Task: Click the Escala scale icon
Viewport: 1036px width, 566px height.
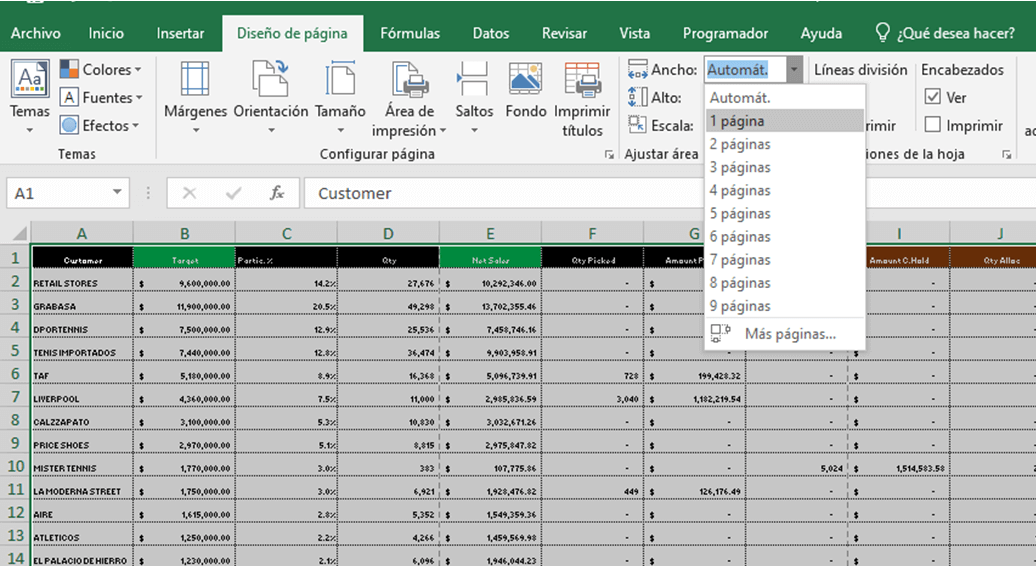Action: 638,124
